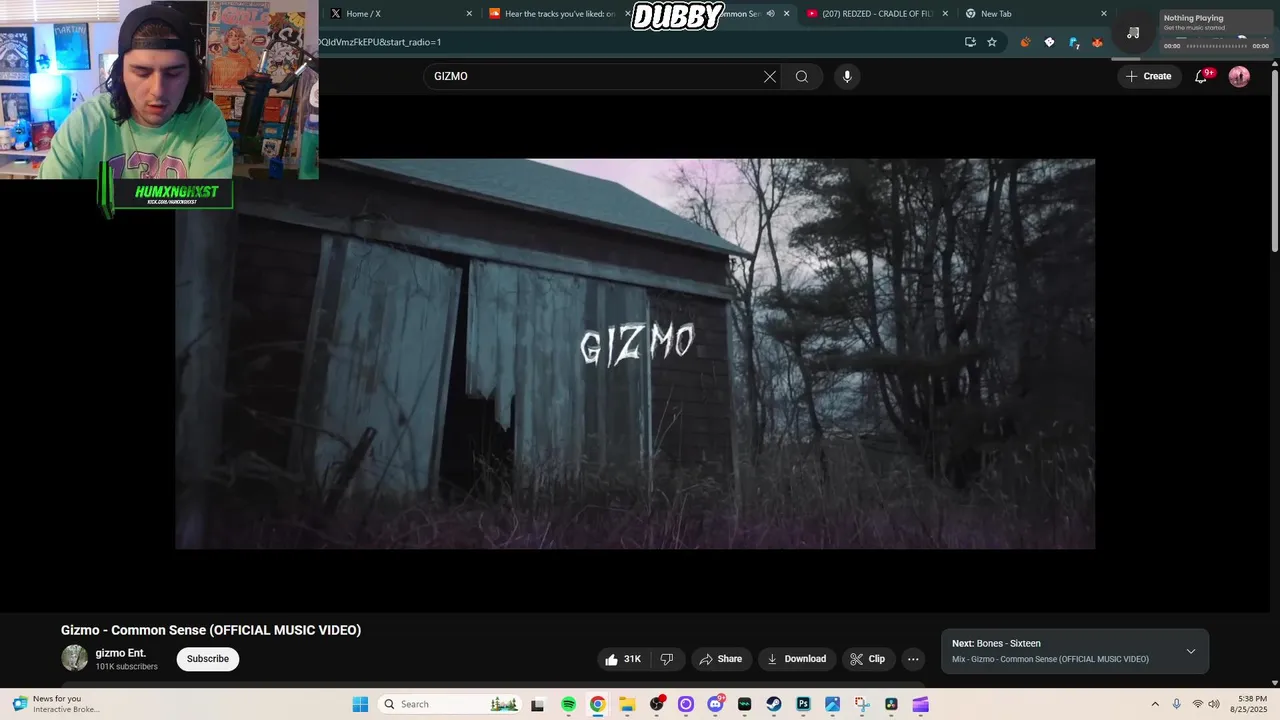Click the YouTube search magnifier button
The height and width of the screenshot is (720, 1280).
click(x=802, y=76)
